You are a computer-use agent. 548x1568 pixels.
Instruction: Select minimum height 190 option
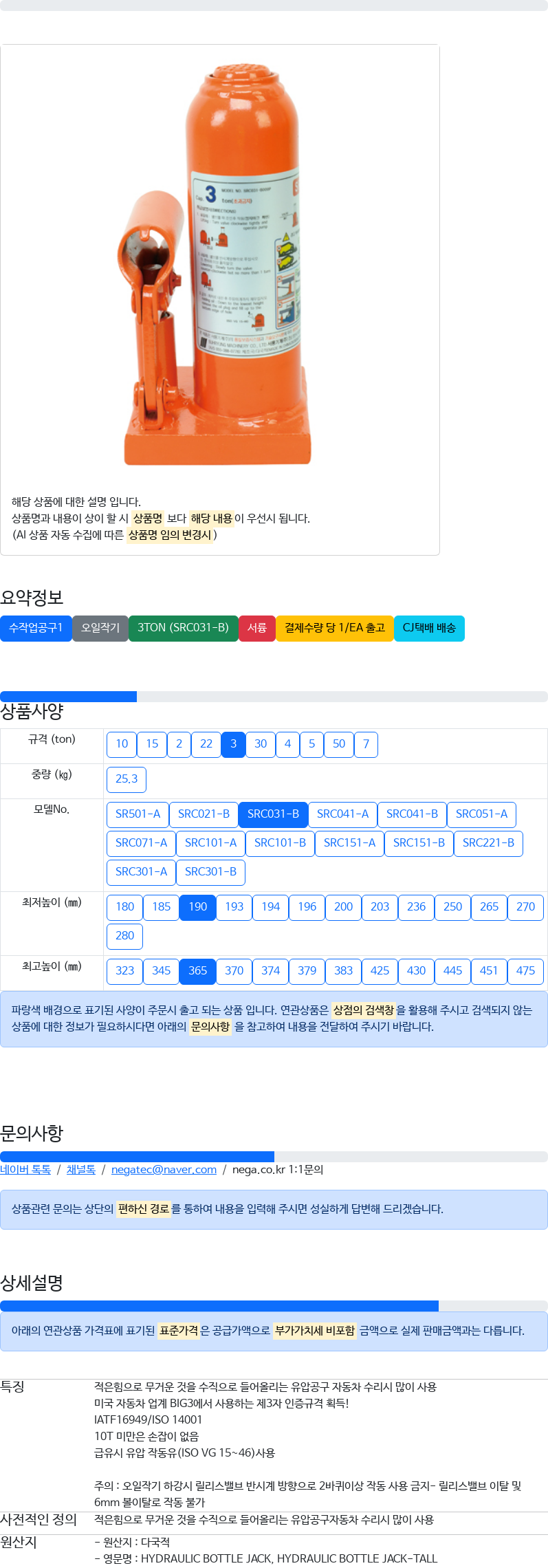pos(198,907)
